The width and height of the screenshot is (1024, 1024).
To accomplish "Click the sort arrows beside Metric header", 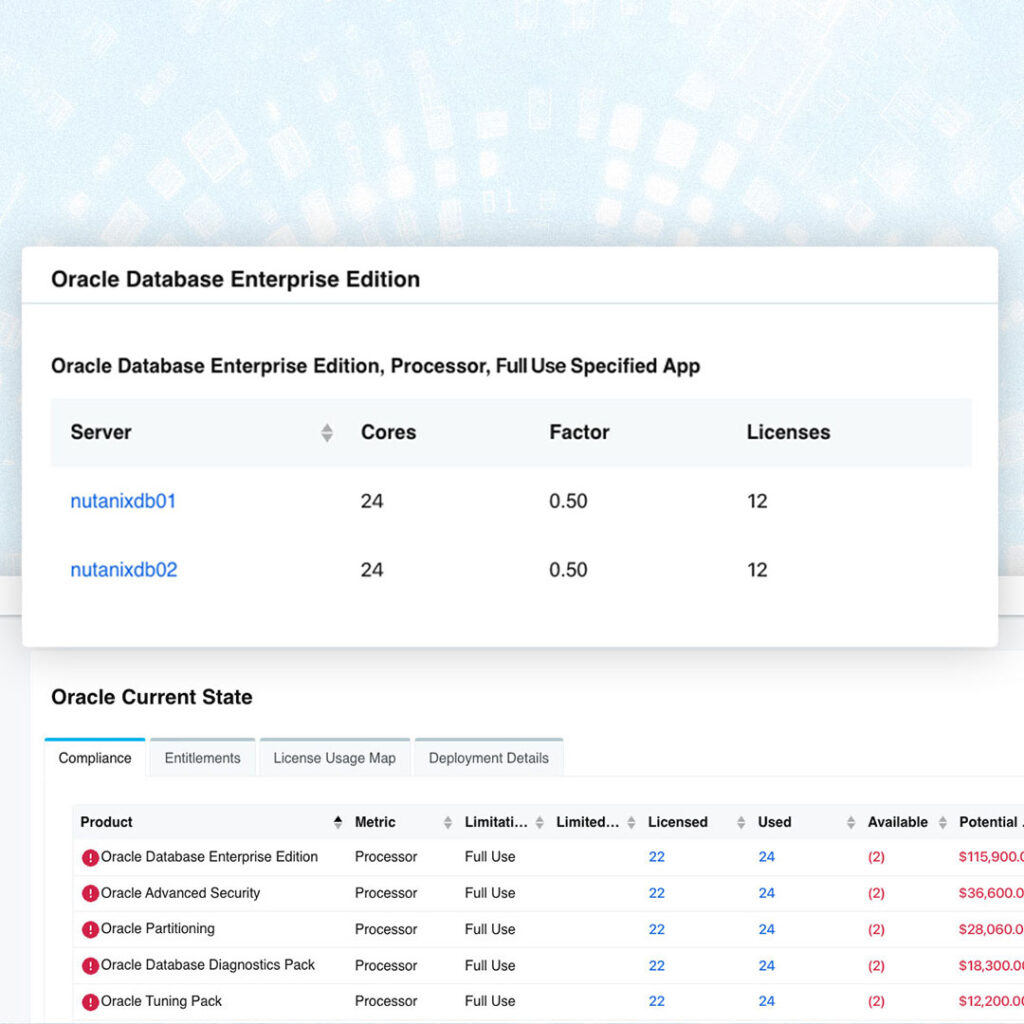I will pyautogui.click(x=447, y=822).
